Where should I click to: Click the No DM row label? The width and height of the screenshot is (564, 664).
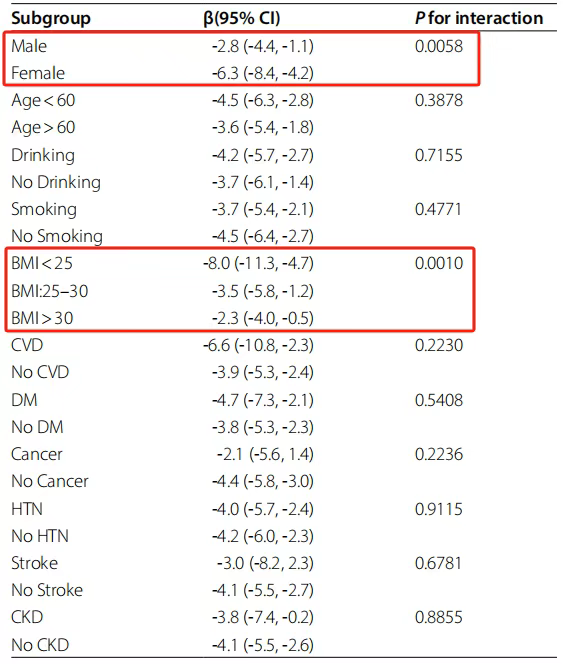(37, 427)
